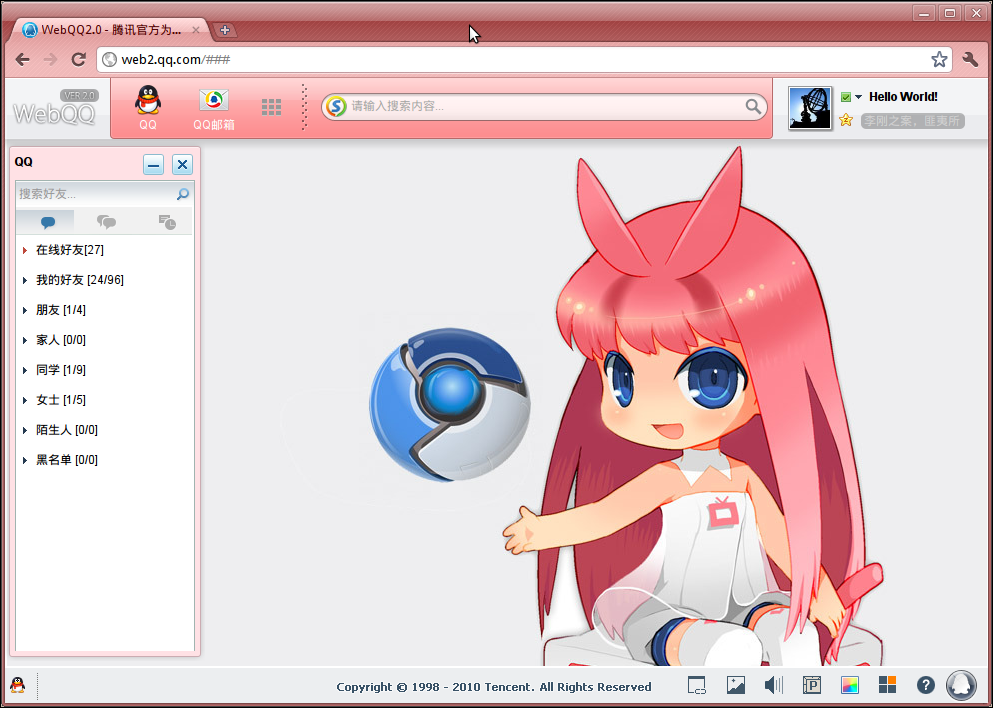Image resolution: width=993 pixels, height=708 pixels.
Task: Switch to the contacts chat-bubble tab
Action: pos(47,222)
